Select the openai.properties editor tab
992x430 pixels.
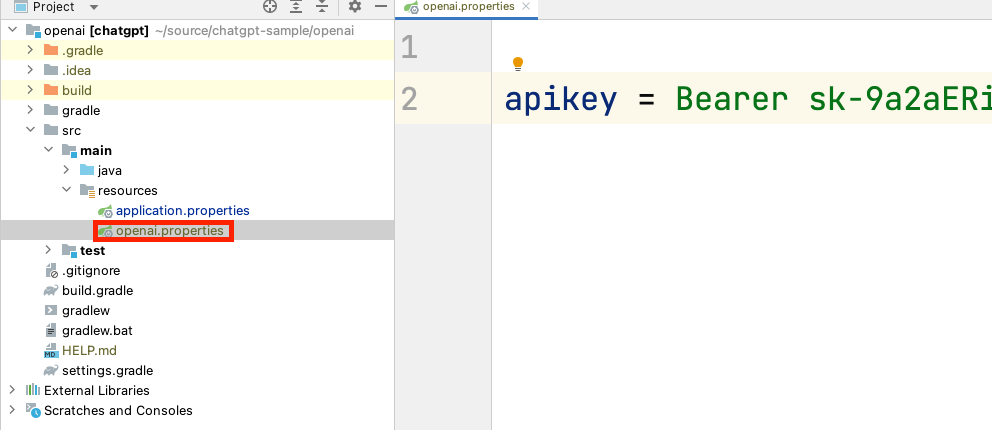click(468, 8)
